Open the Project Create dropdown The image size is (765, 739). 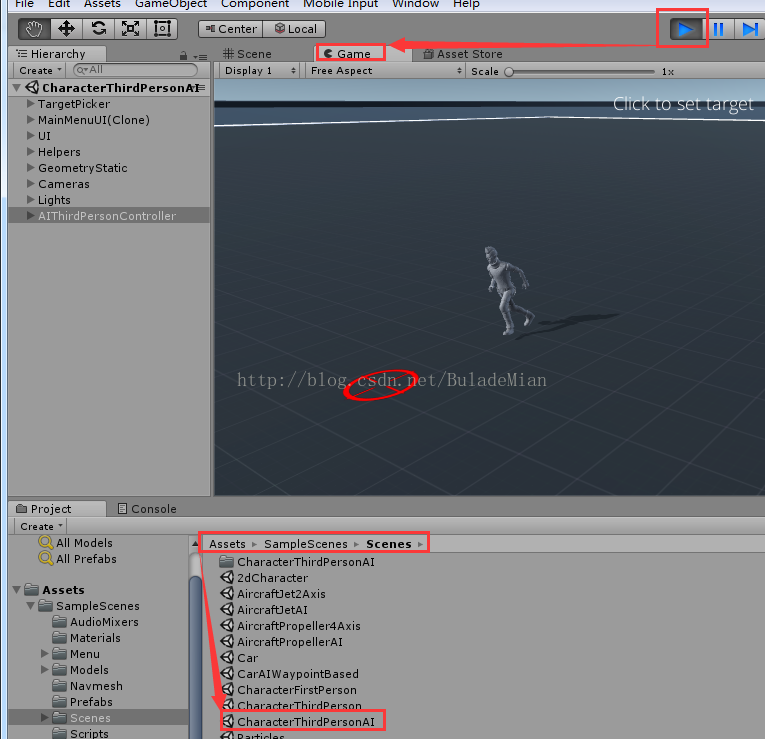(x=41, y=526)
